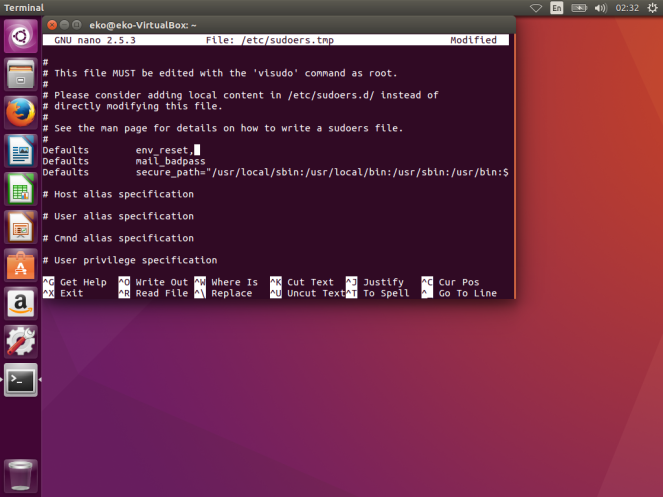Viewport: 663px width, 497px height.
Task: Show the calendar from the 02:32 clock
Action: click(x=627, y=8)
